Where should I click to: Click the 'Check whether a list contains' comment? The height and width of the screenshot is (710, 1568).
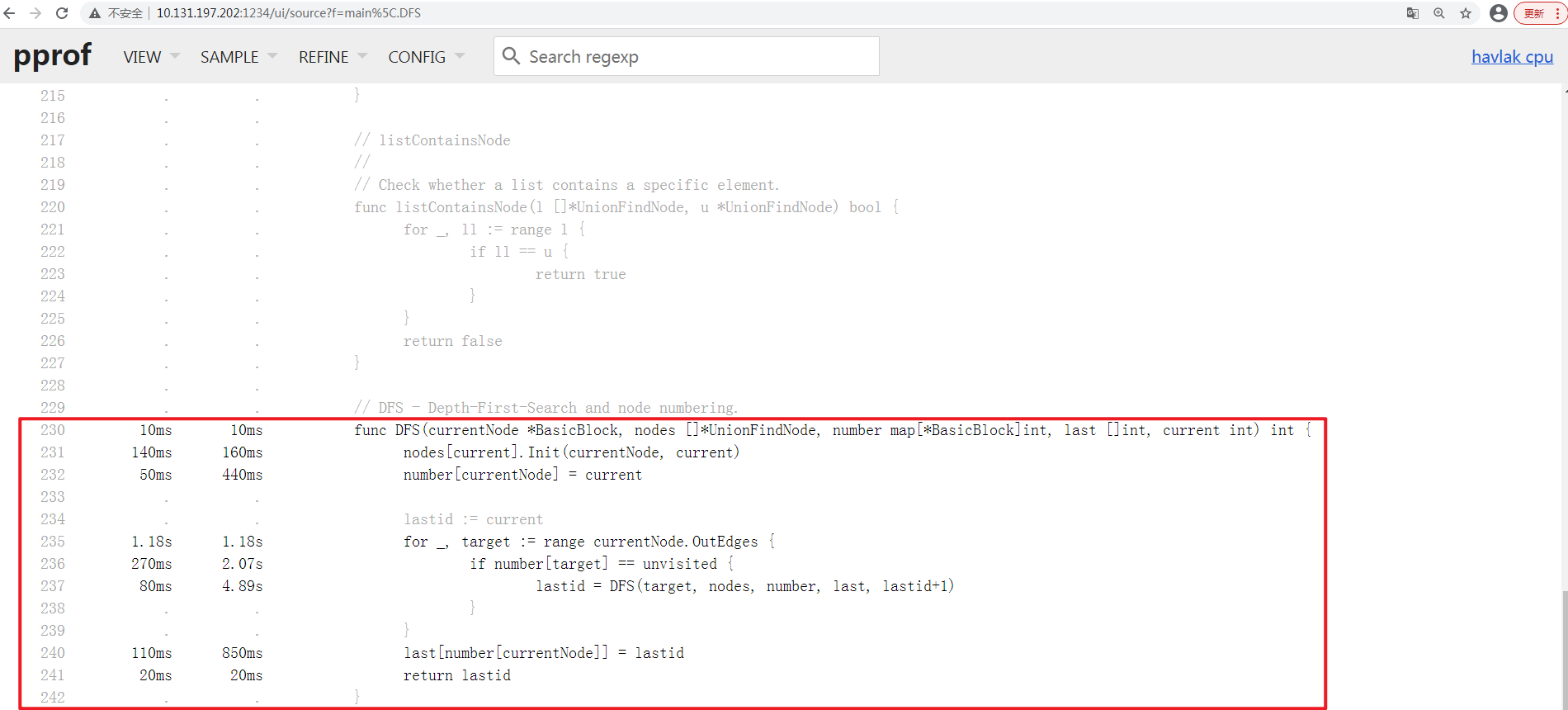tap(567, 185)
